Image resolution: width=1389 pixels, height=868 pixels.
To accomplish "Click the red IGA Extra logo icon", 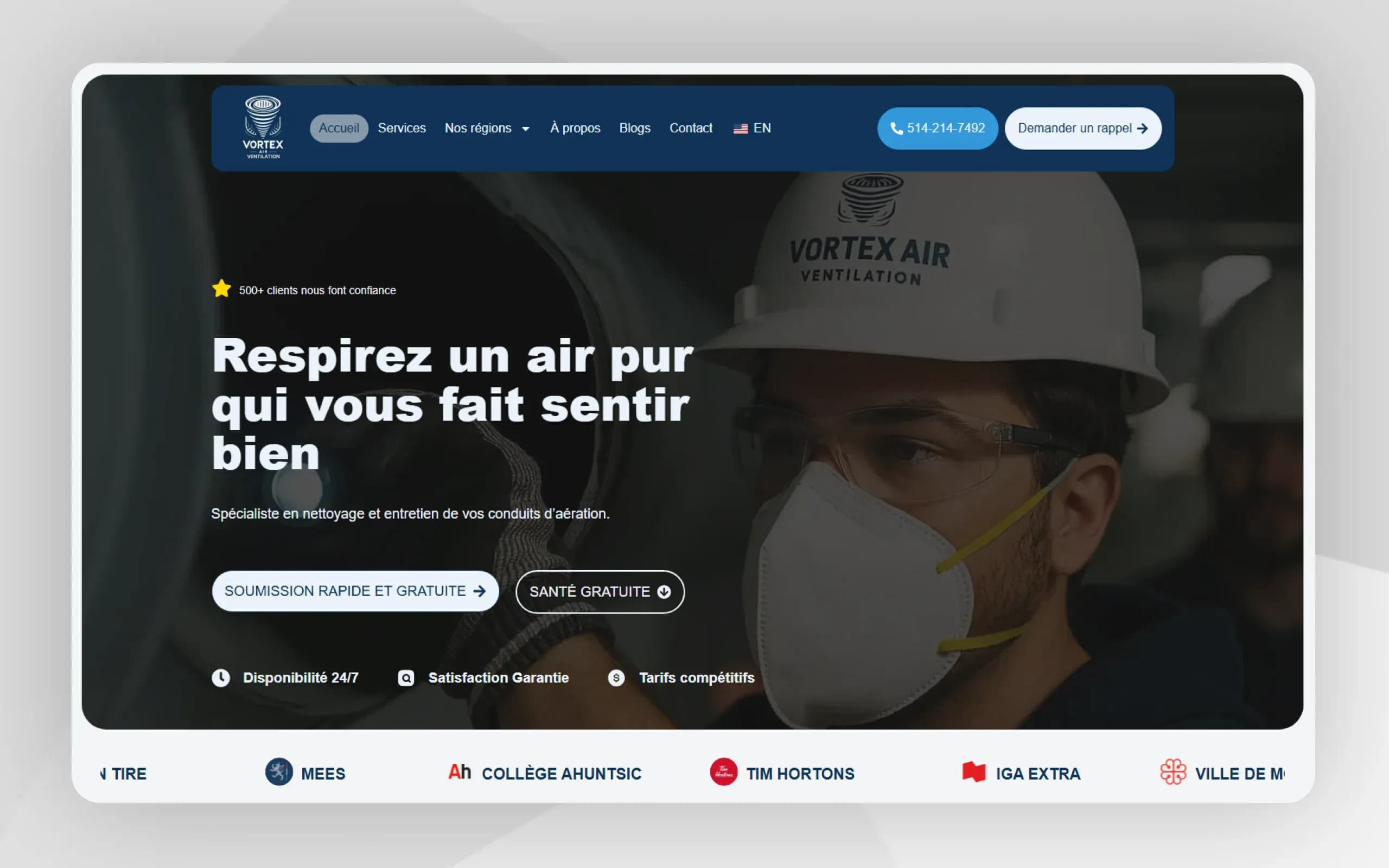I will pos(974,771).
